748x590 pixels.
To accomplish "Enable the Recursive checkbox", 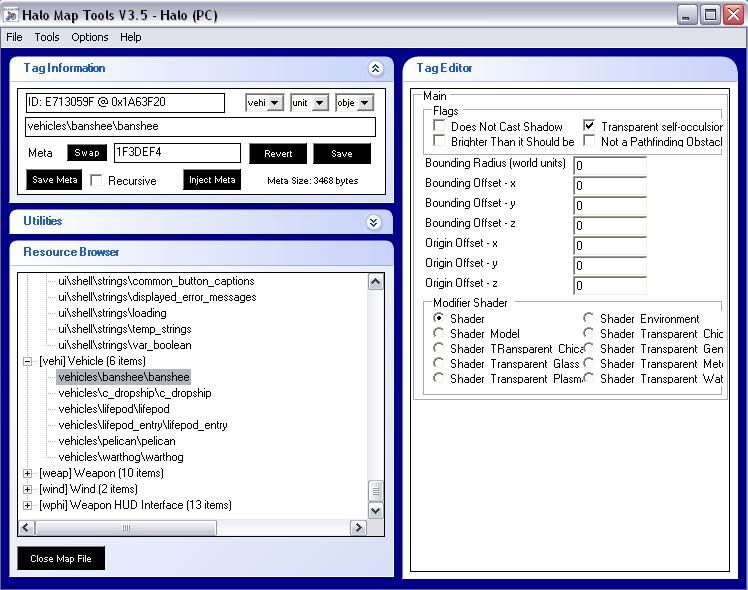I will [96, 180].
